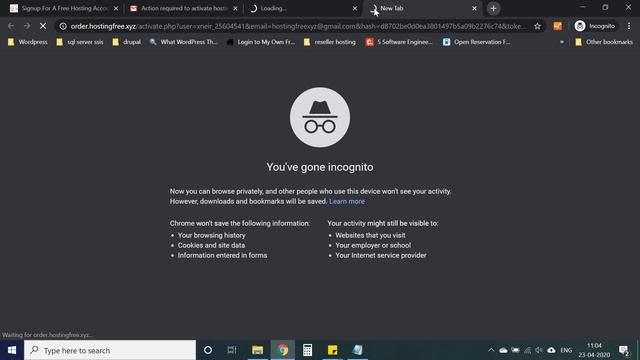Screen dimensions: 640x360
Task: Click the incognito hat and glasses logo
Action: pyautogui.click(x=320, y=117)
